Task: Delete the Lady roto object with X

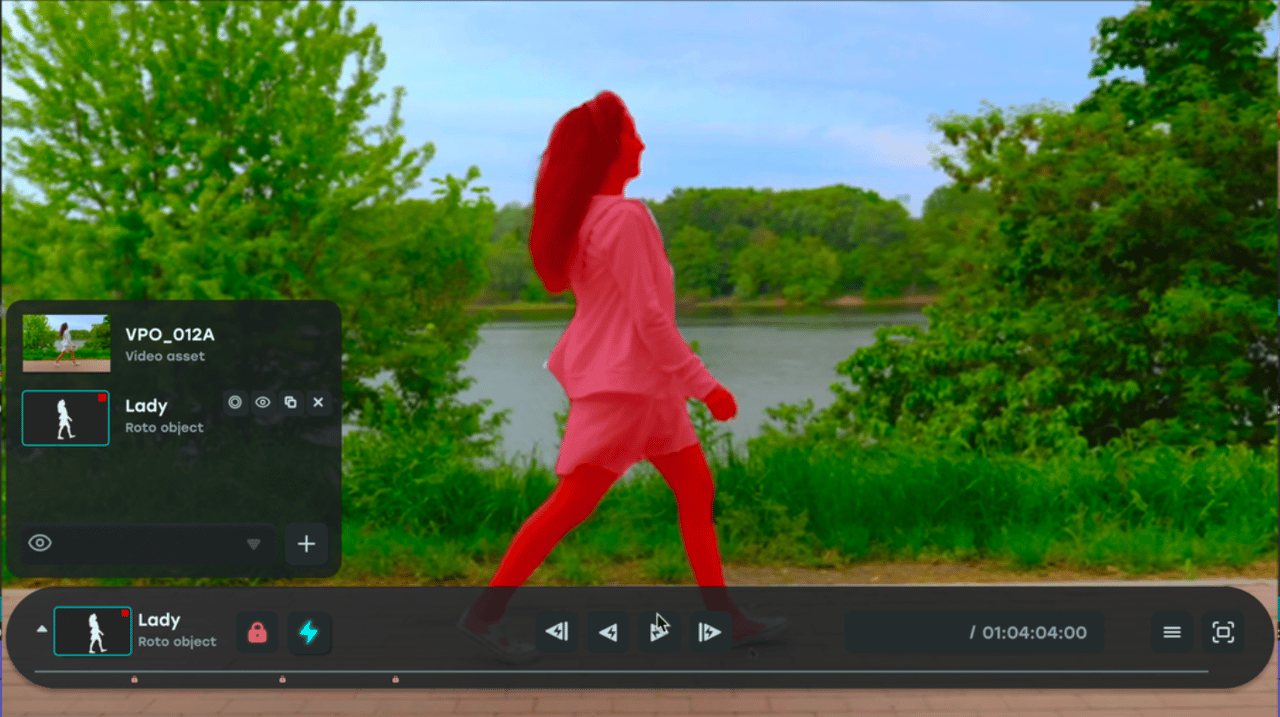Action: tap(318, 402)
